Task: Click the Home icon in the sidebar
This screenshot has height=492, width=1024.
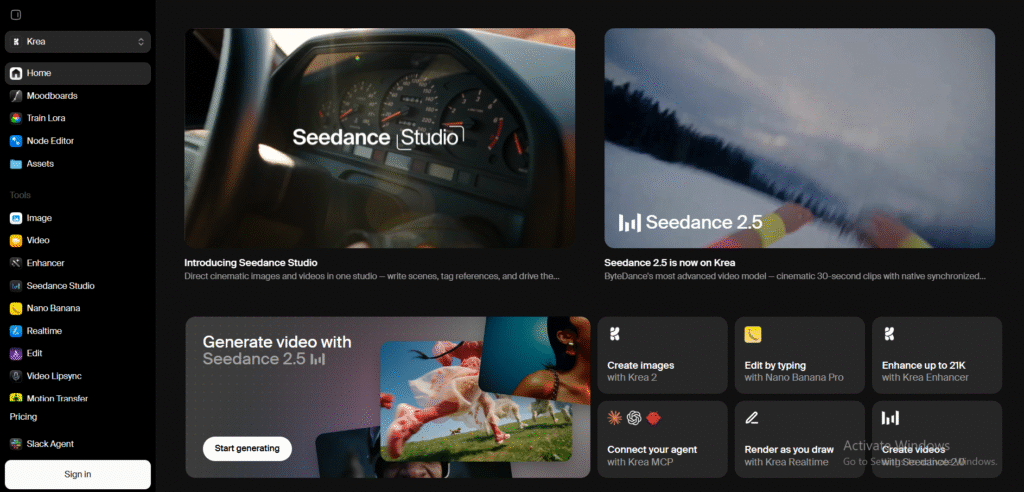Action: point(16,73)
